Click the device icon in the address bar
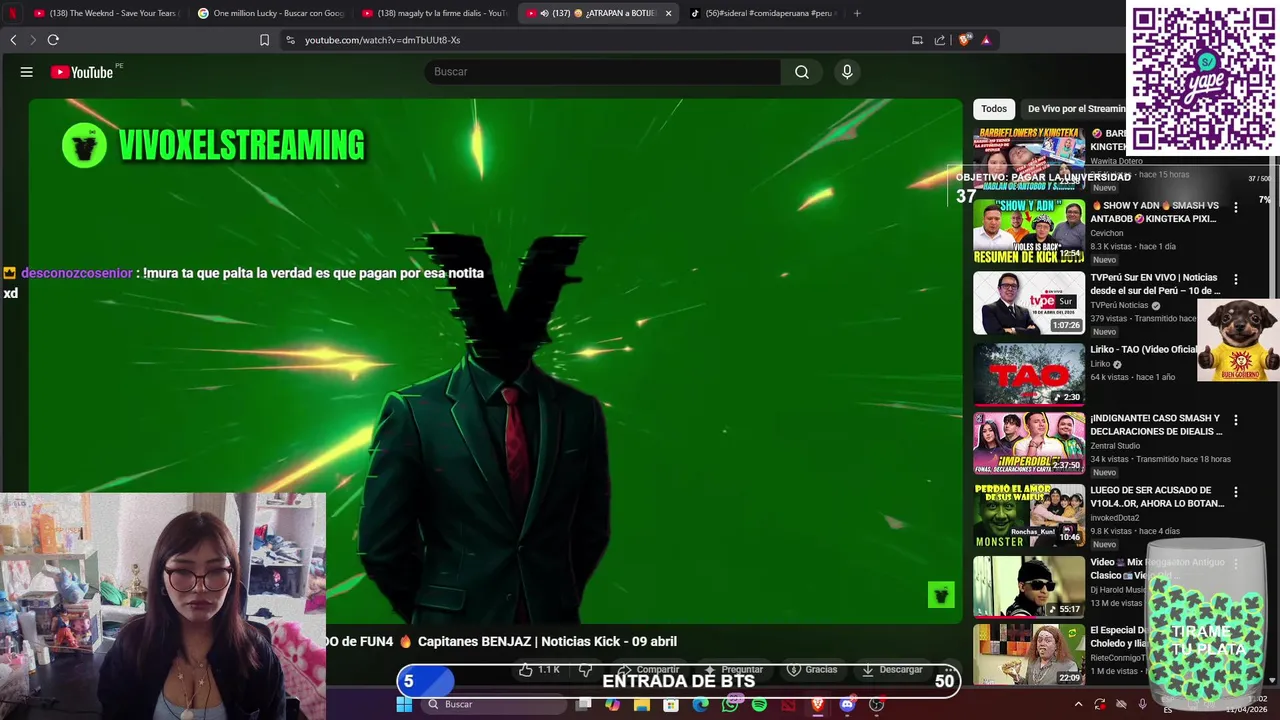 click(x=917, y=40)
